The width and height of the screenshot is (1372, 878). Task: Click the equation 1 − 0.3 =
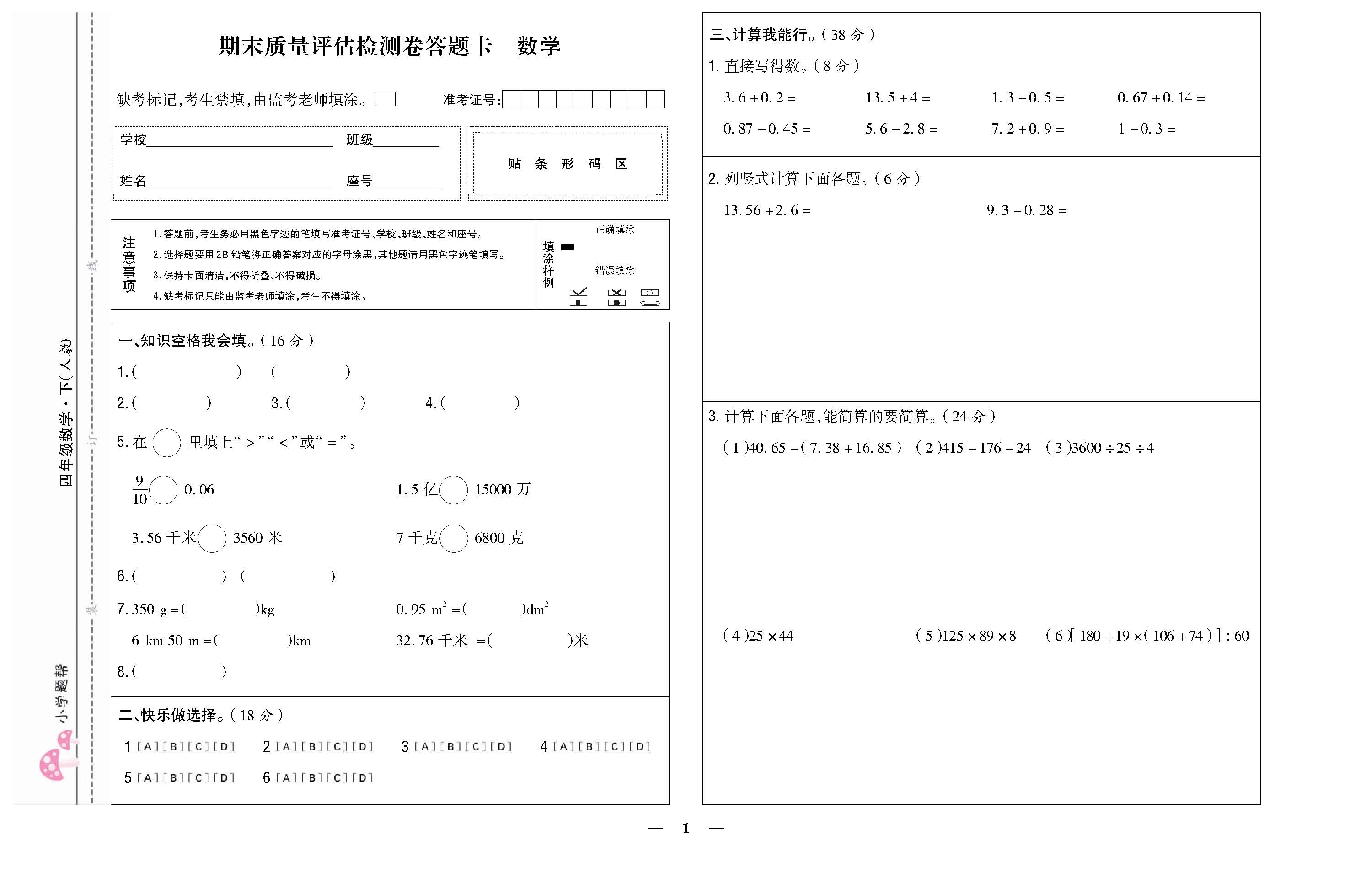1146,129
